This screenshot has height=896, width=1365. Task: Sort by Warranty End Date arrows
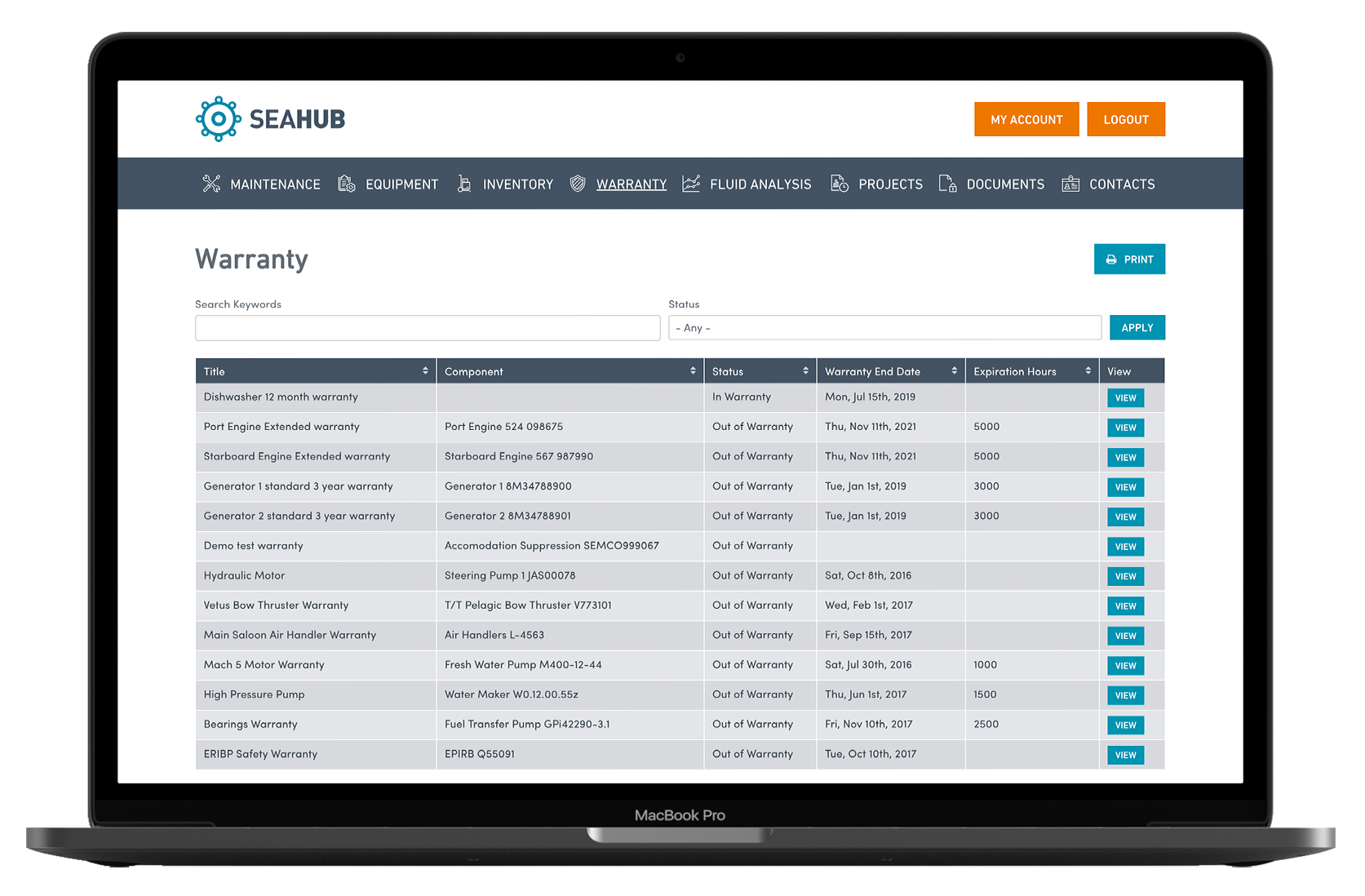(x=954, y=370)
